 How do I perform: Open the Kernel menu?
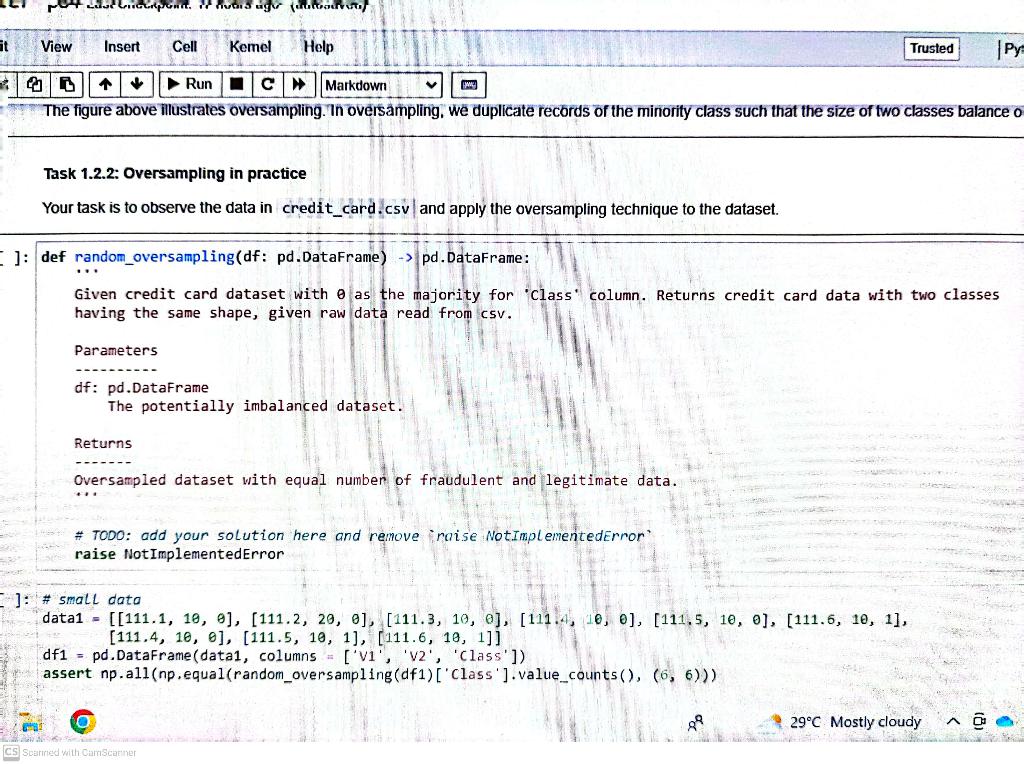pyautogui.click(x=250, y=47)
